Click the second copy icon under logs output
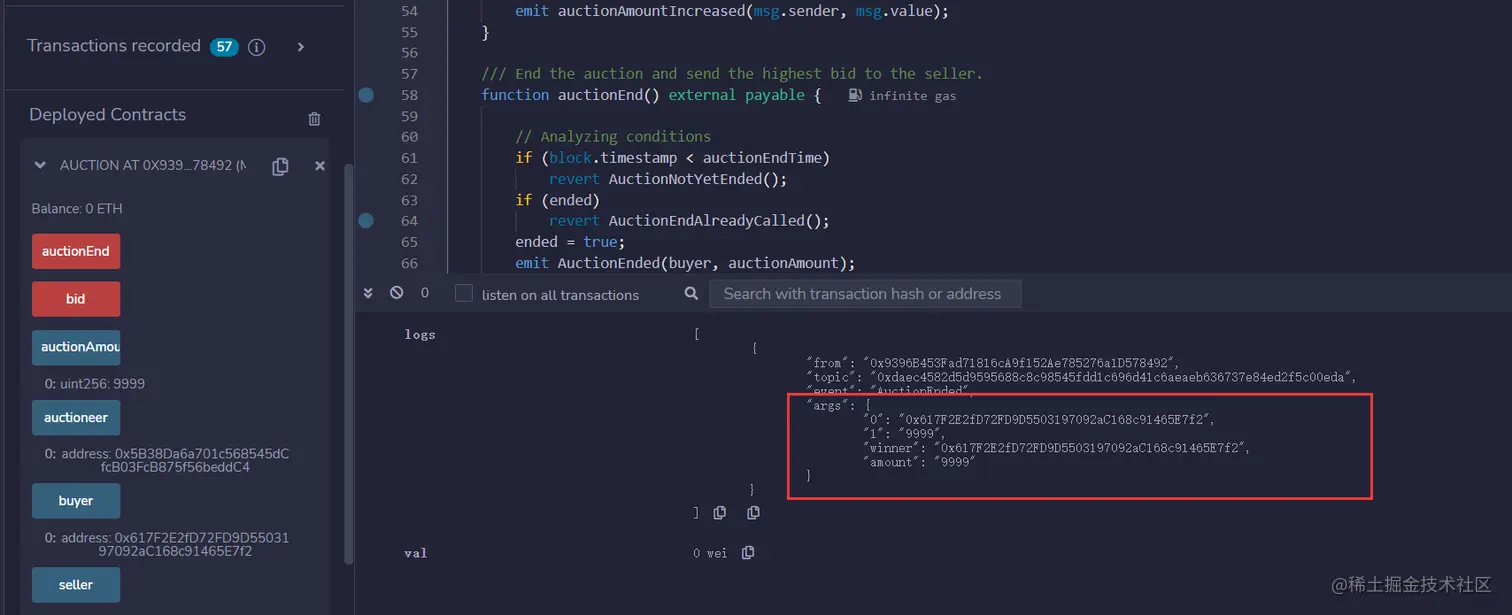The width and height of the screenshot is (1512, 615). pos(753,513)
